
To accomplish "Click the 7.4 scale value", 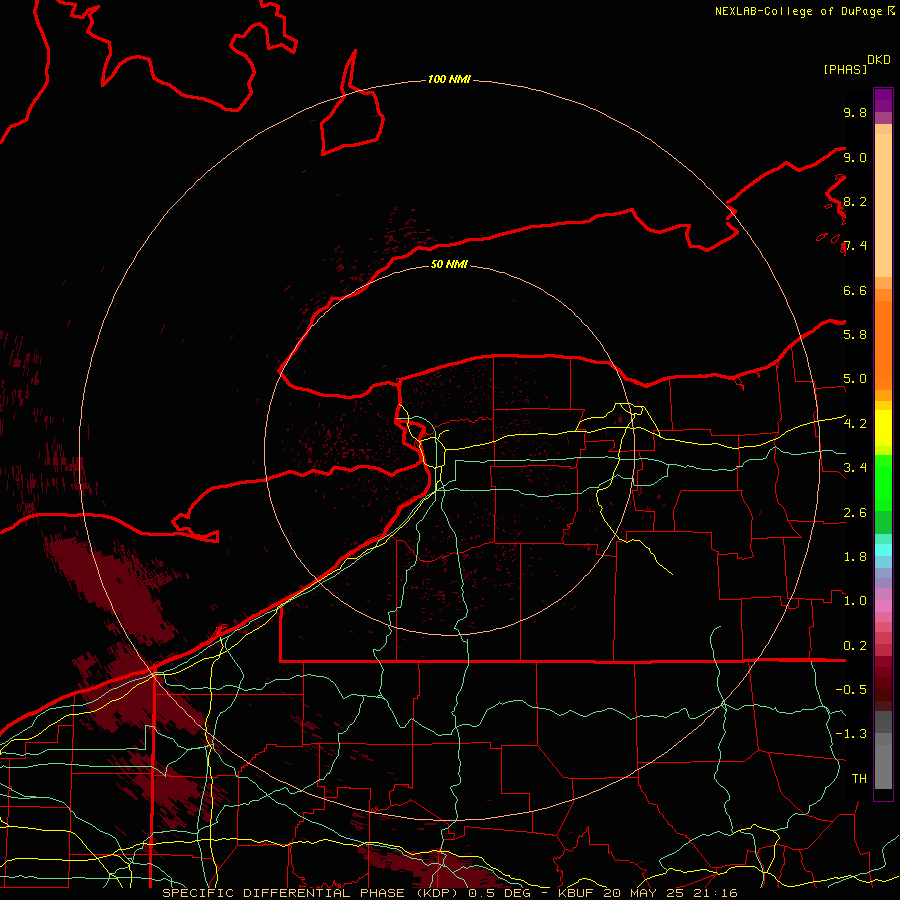I will (x=855, y=246).
